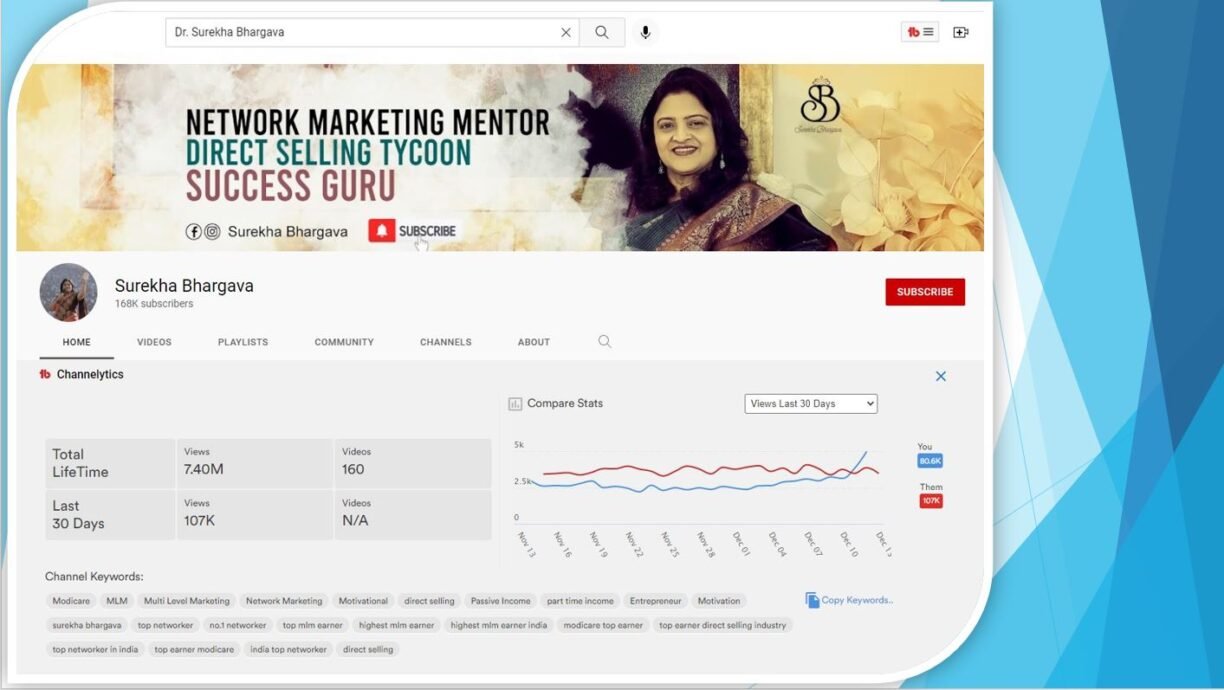Viewport: 1224px width, 690px height.
Task: Select the Entrepreneur keyword tag
Action: pos(655,601)
